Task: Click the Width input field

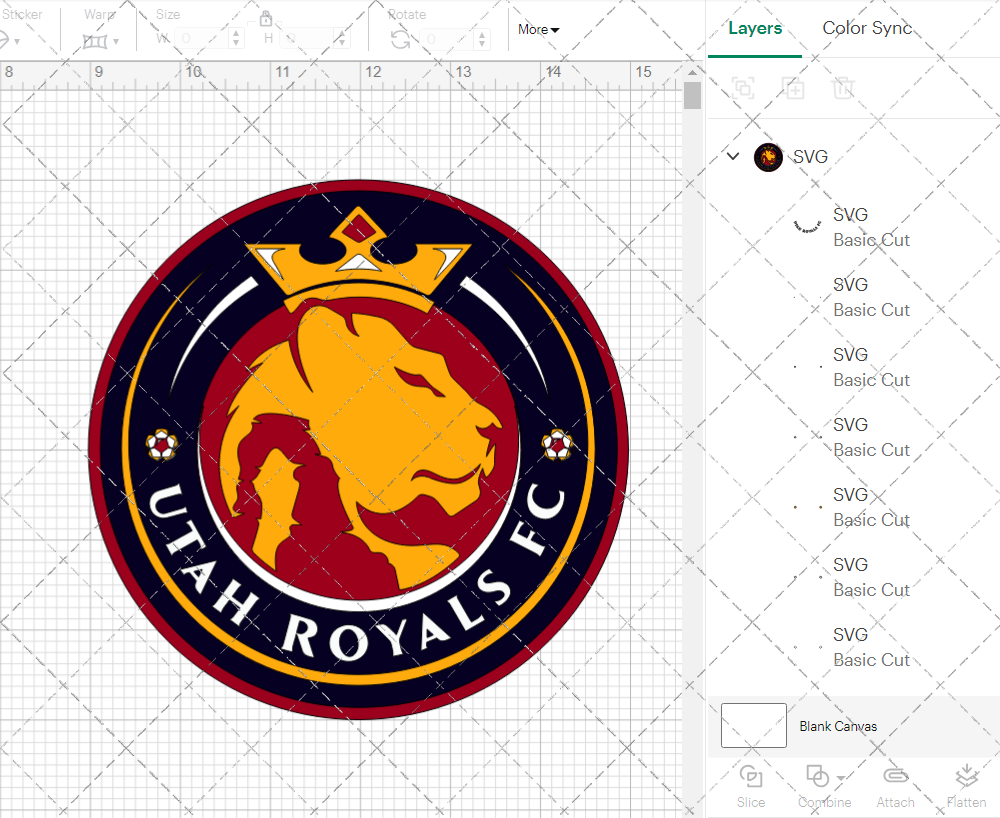Action: pyautogui.click(x=202, y=39)
